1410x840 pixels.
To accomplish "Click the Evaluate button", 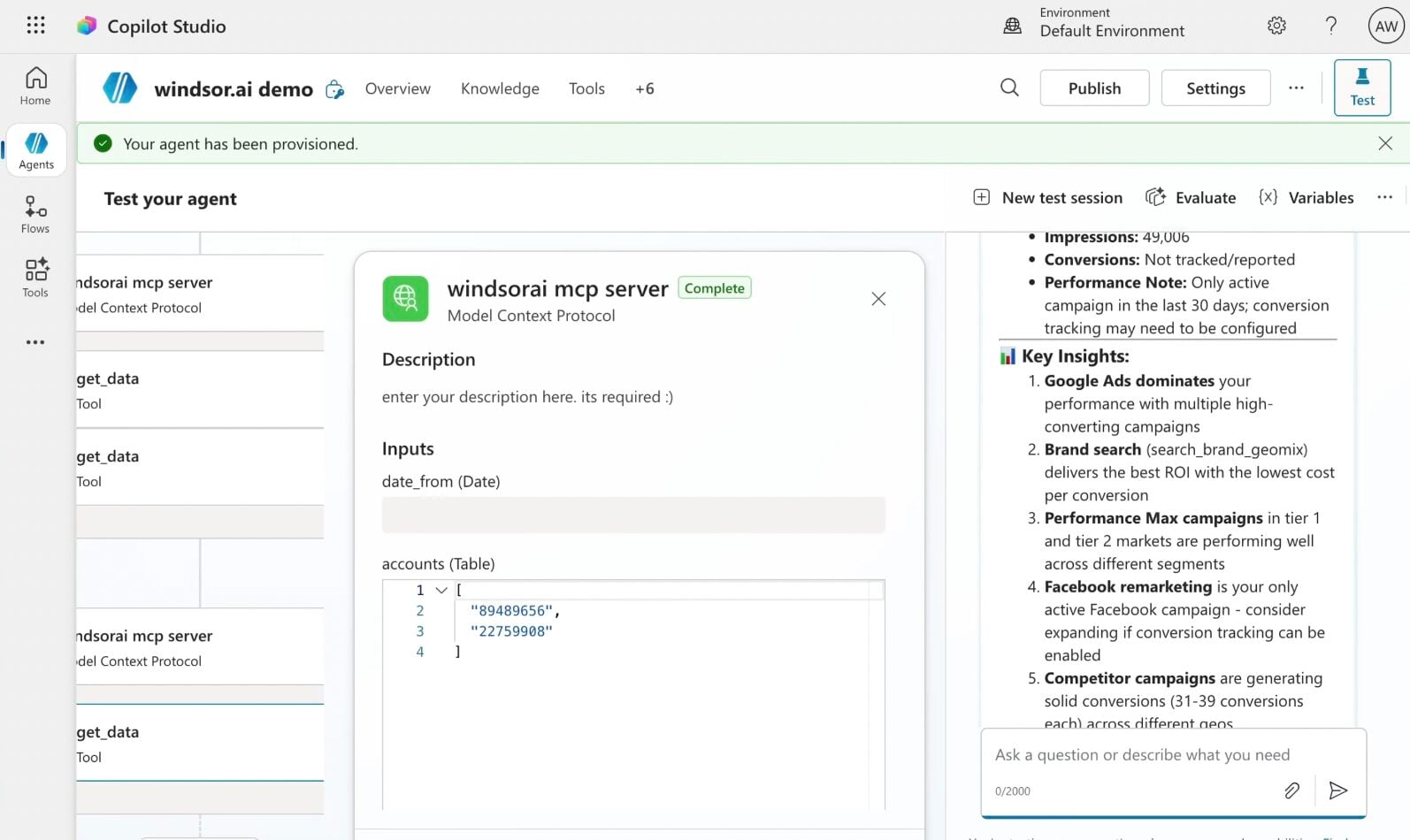I will click(x=1191, y=198).
